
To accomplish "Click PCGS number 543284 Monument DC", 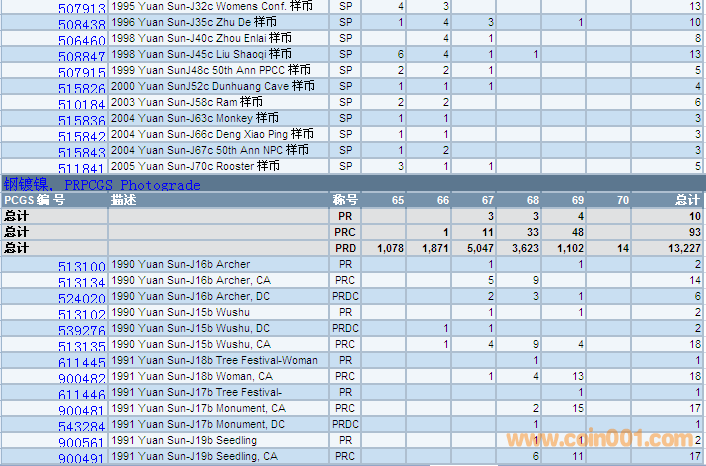I will [x=81, y=427].
